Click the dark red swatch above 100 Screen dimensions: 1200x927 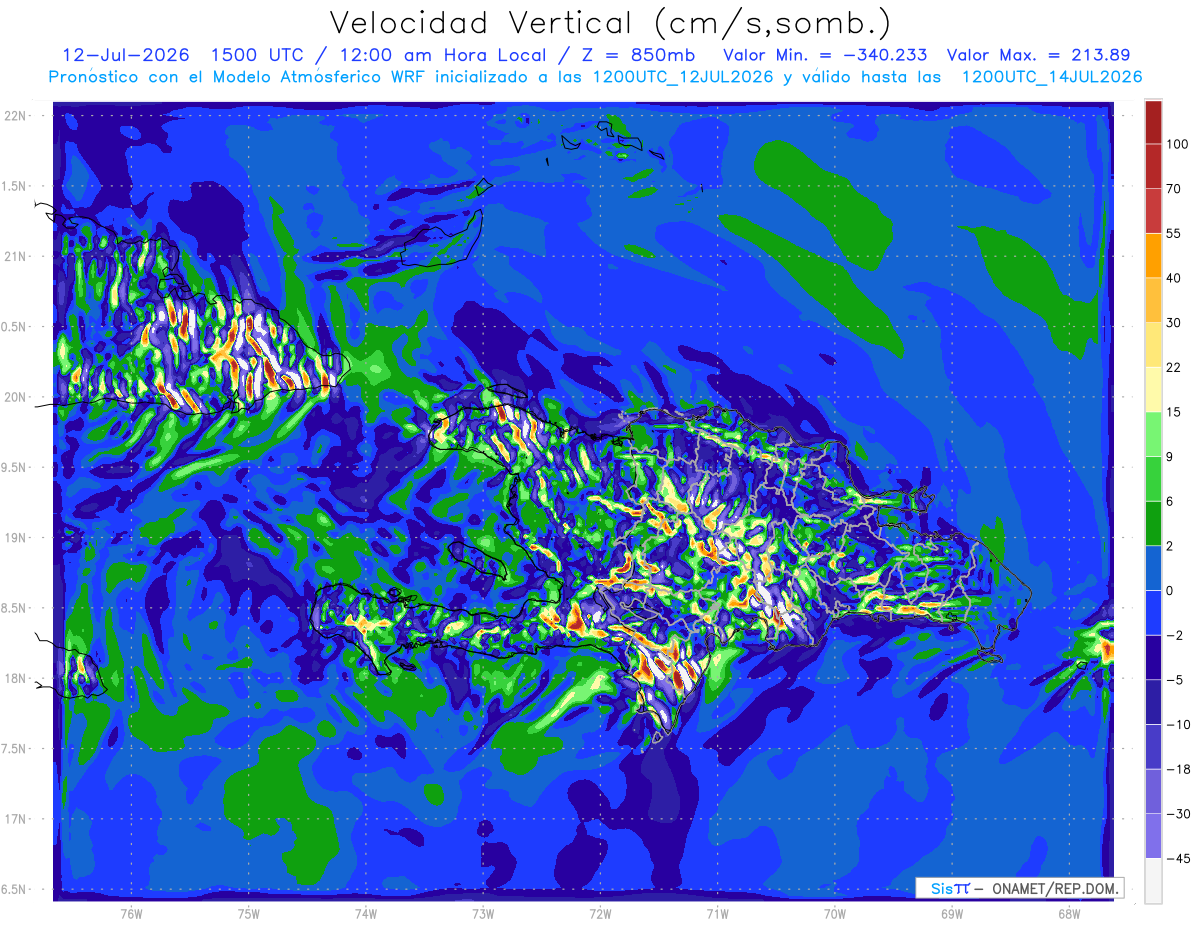[x=1153, y=120]
